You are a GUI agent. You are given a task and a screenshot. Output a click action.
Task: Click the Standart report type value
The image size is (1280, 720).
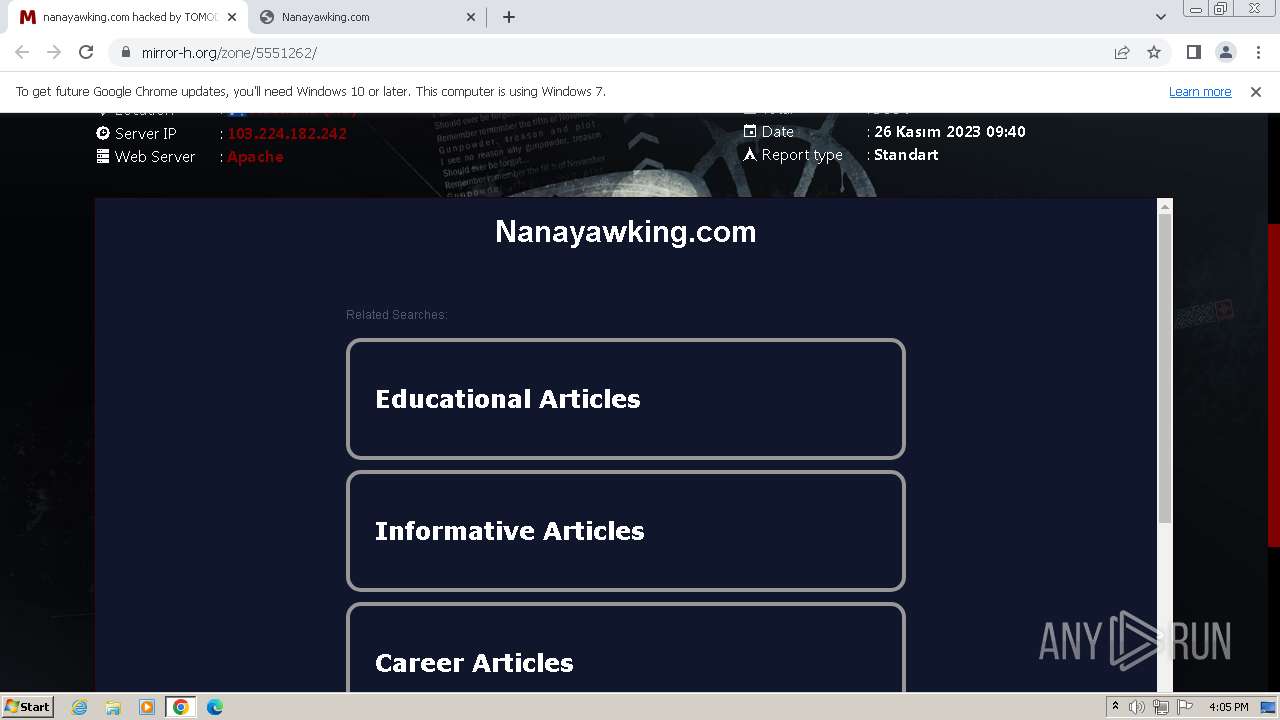[906, 155]
